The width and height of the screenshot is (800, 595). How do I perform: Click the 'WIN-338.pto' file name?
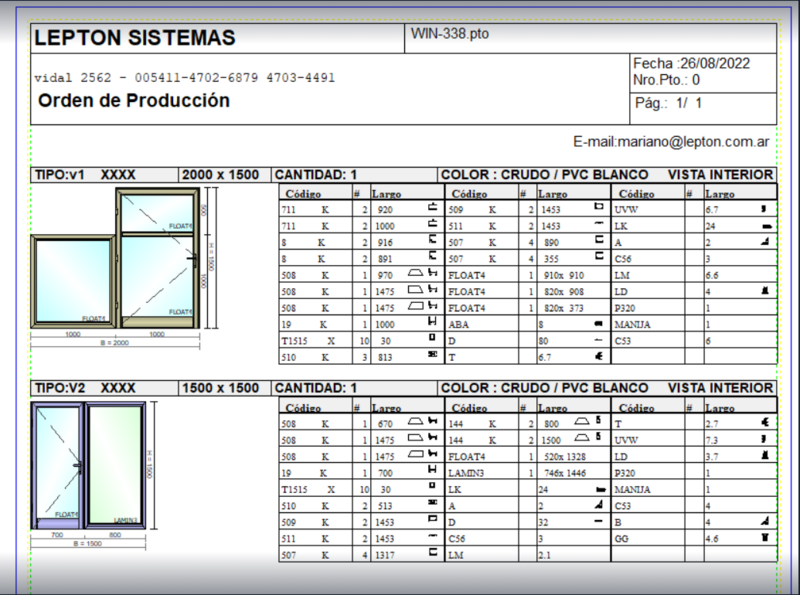point(449,34)
